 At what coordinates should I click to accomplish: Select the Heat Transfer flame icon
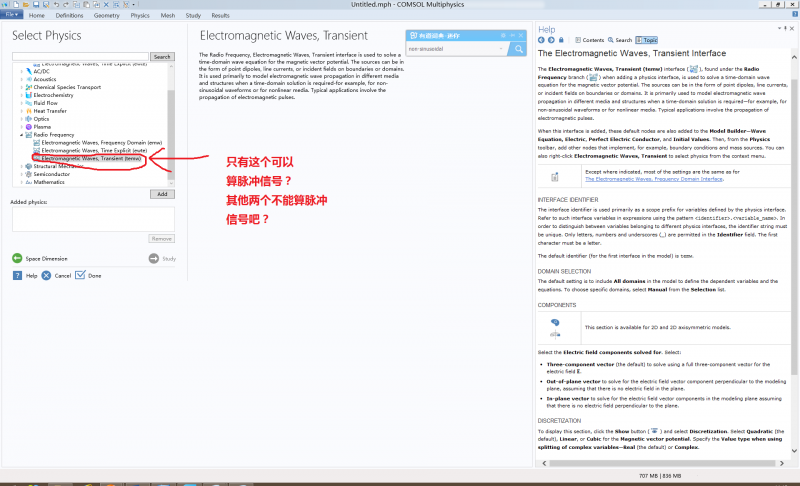(29, 111)
